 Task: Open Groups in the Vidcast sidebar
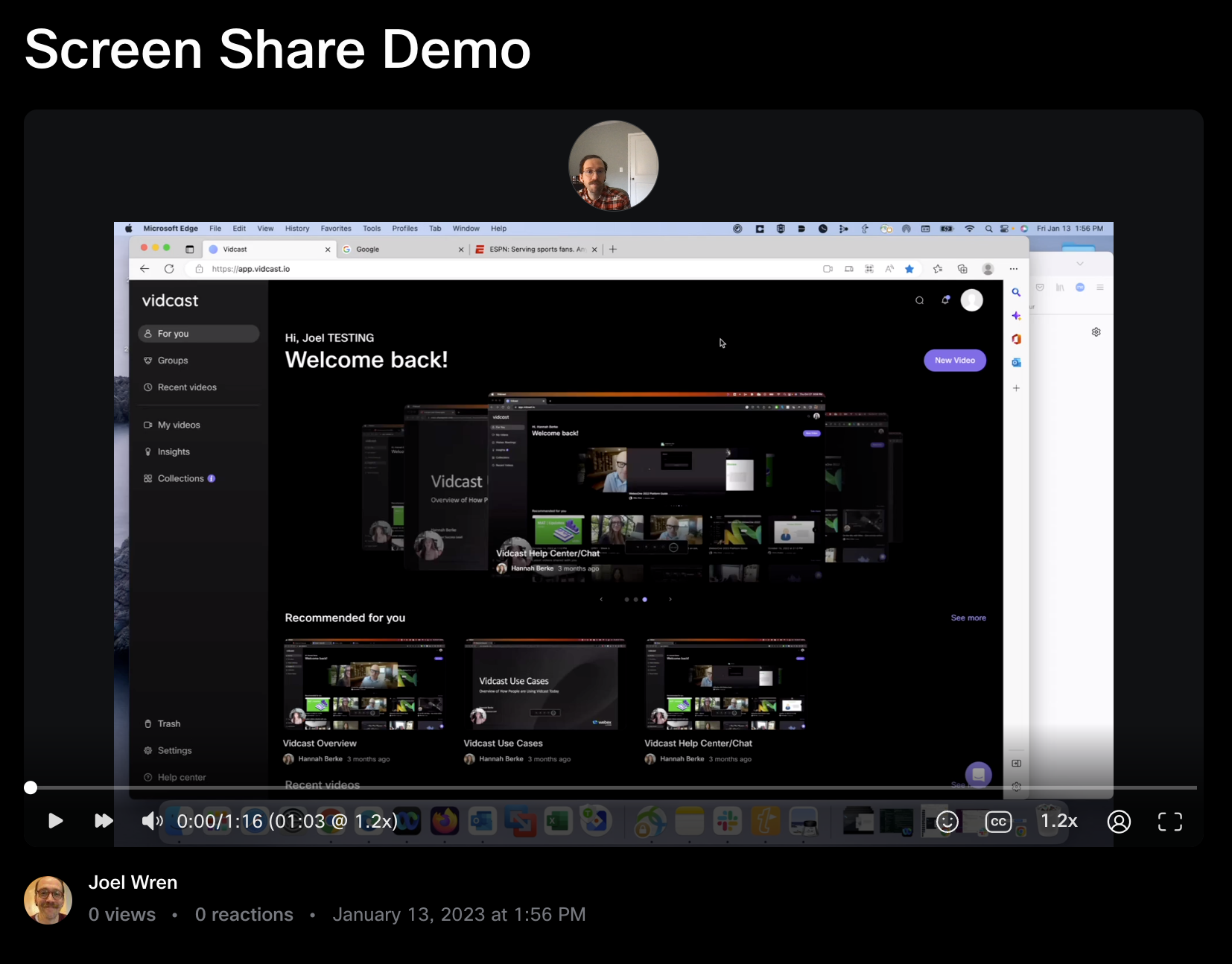pos(199,361)
